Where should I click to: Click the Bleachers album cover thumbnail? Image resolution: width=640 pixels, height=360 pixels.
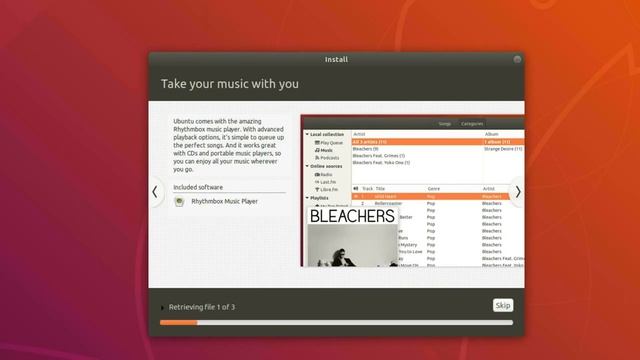click(x=353, y=237)
